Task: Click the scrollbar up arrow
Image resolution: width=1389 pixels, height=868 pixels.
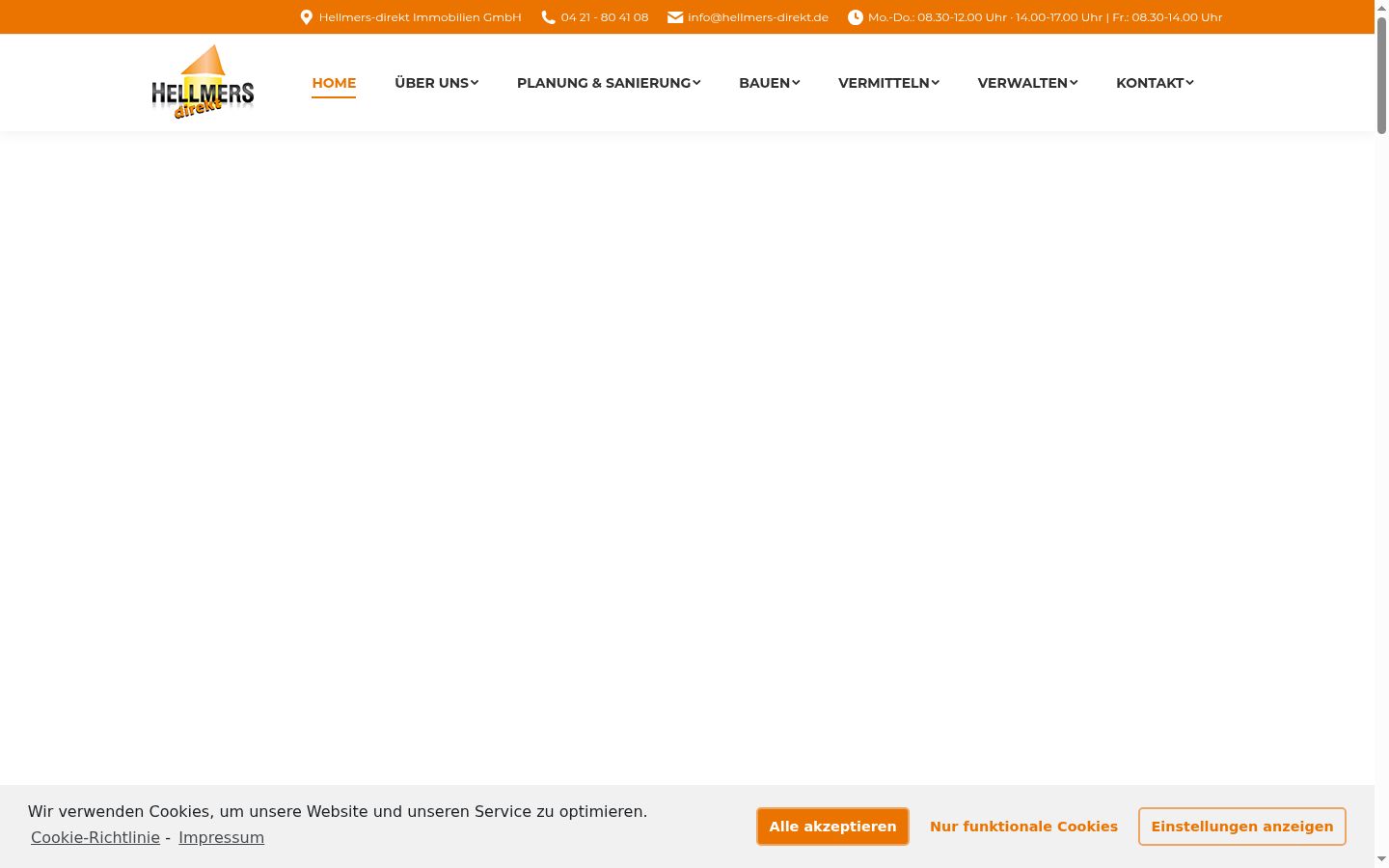Action: pyautogui.click(x=1381, y=8)
